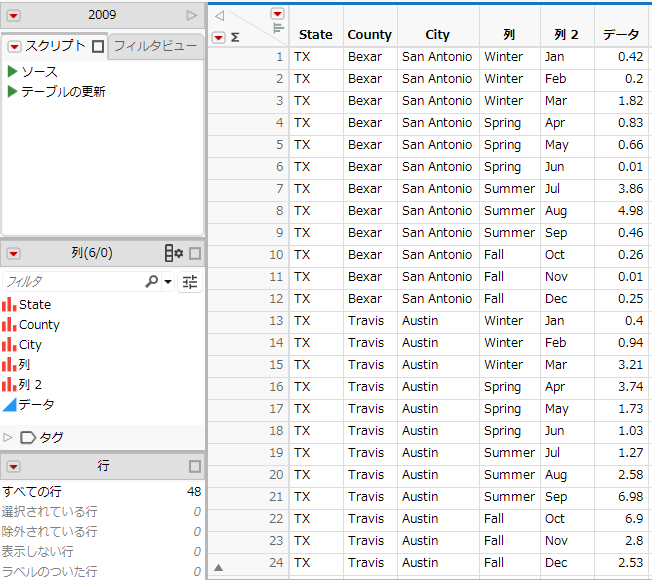This screenshot has height=580, width=652.
Task: Click the nominal icon next to County
Action: 9,325
